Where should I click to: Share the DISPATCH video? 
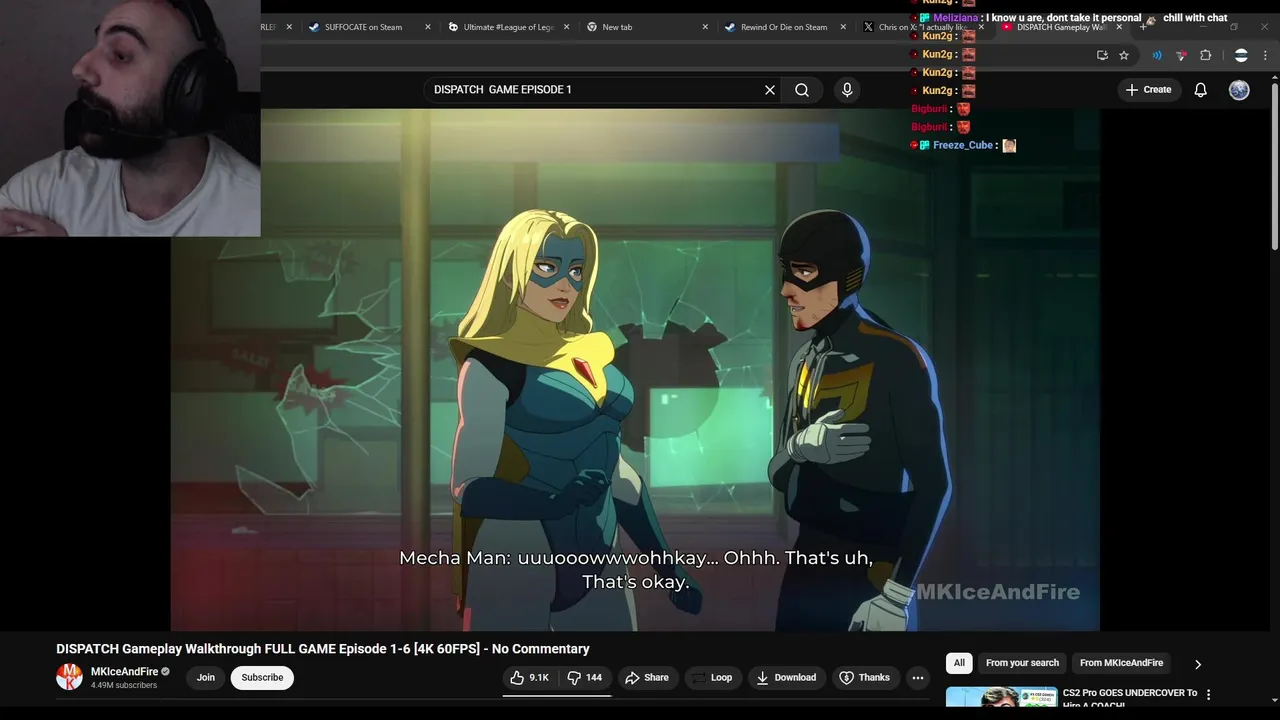pos(647,678)
